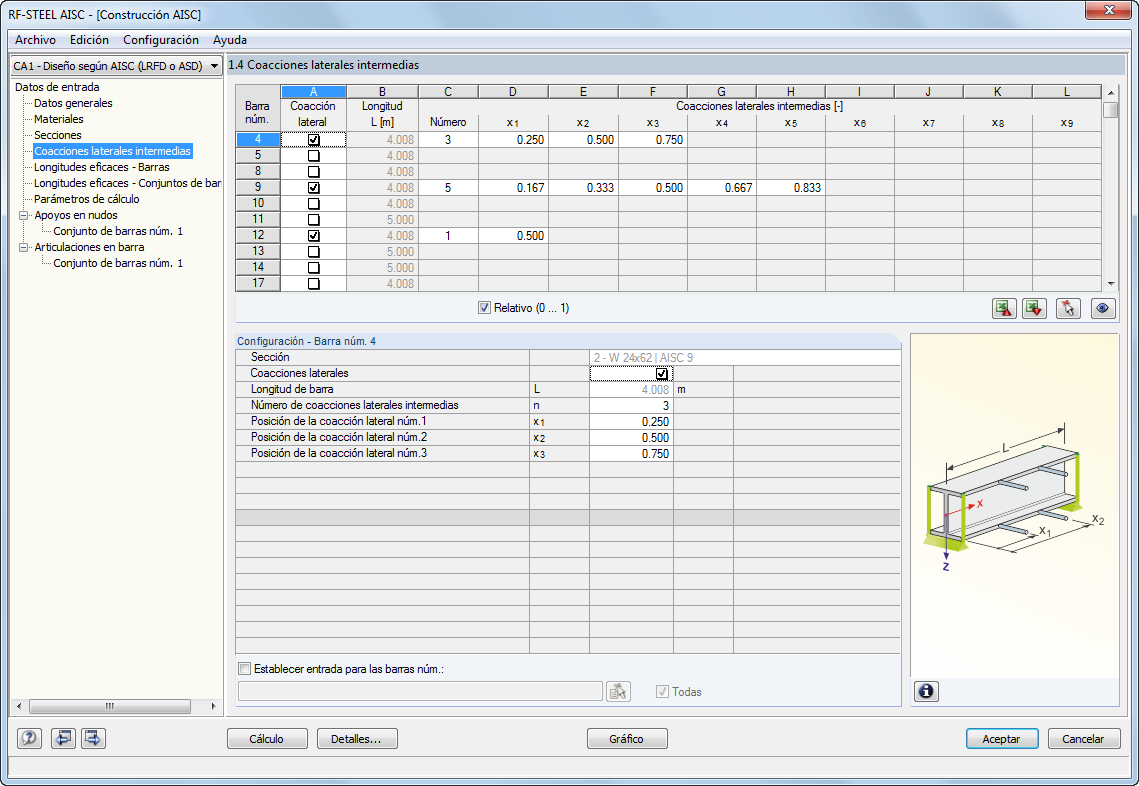Go to the previous input window icon
1139x786 pixels.
click(63, 738)
